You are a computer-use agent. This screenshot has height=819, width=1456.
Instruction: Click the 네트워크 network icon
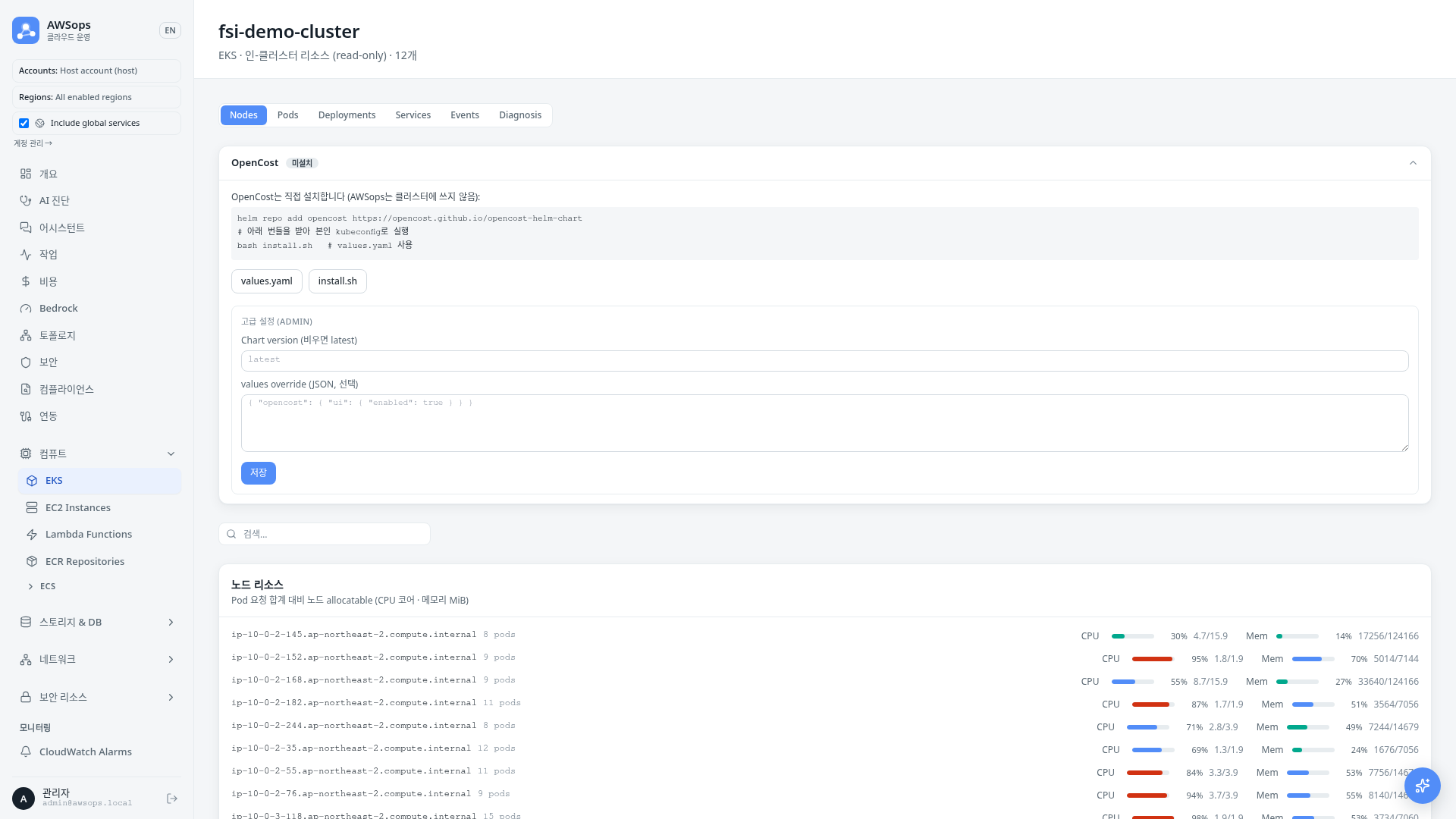[26, 660]
